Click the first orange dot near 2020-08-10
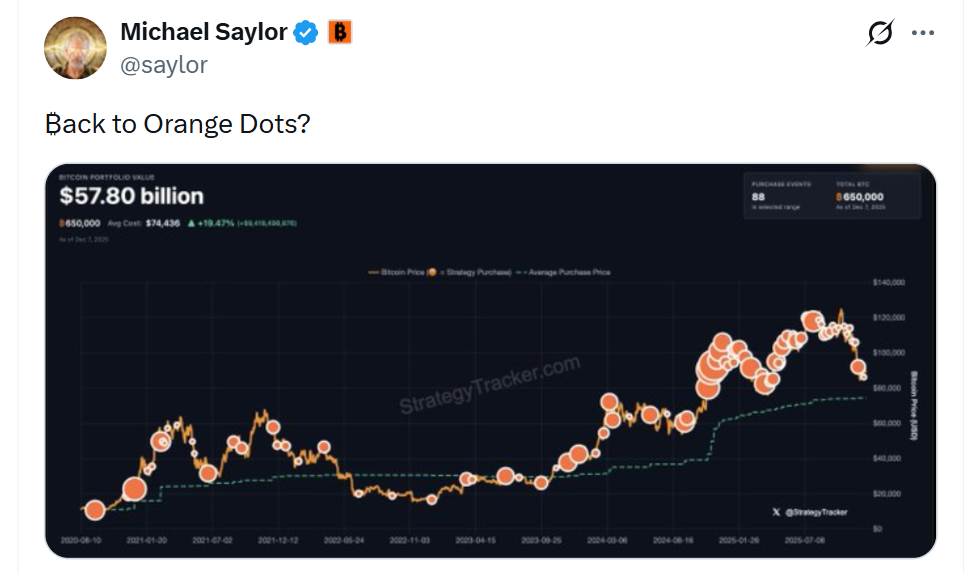964x574 pixels. coord(94,510)
